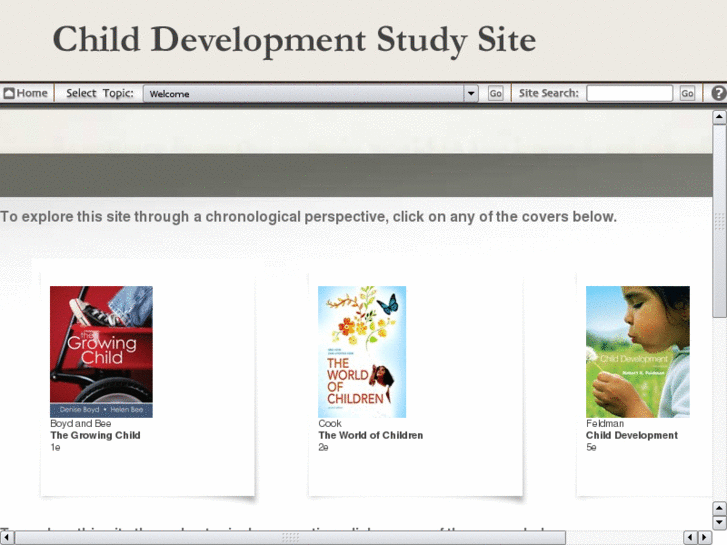
Task: Click the vertical scrollbar thumb
Action: 719,221
